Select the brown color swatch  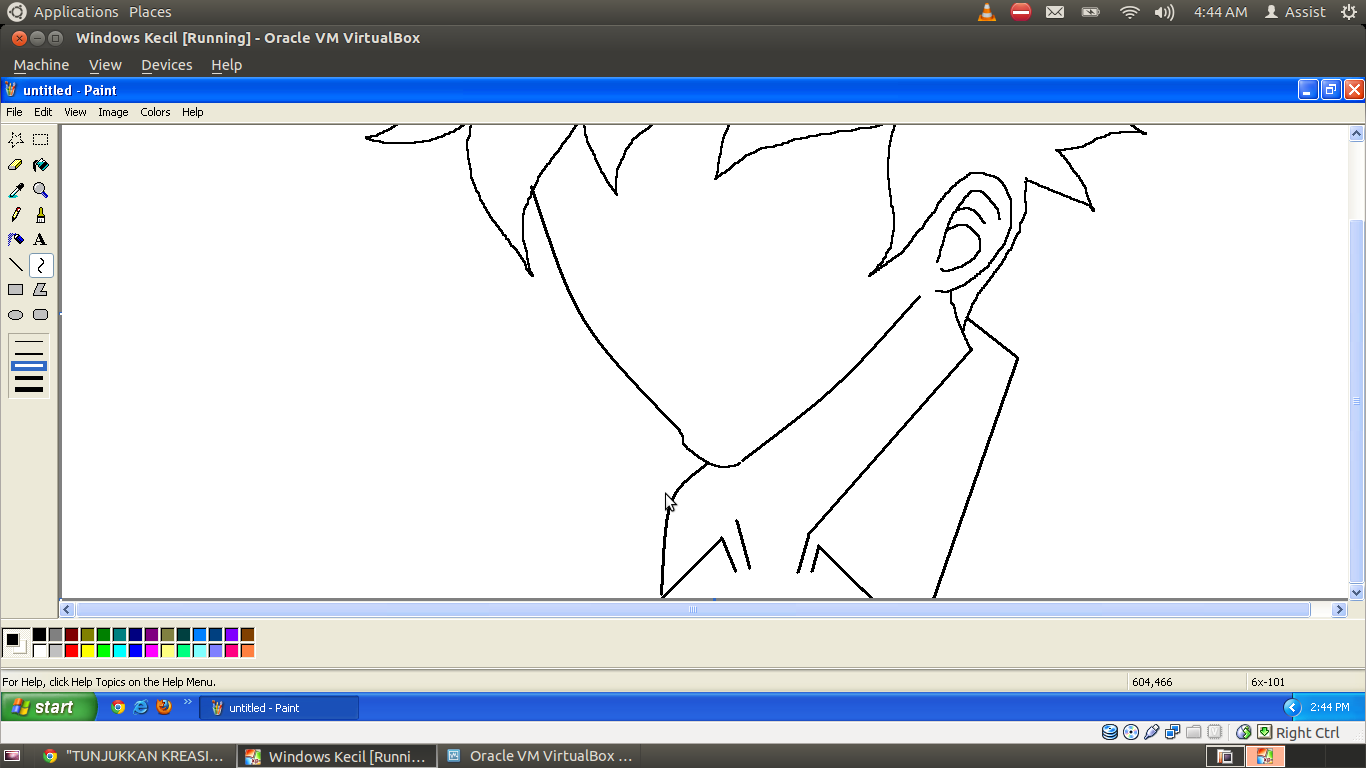[247, 634]
